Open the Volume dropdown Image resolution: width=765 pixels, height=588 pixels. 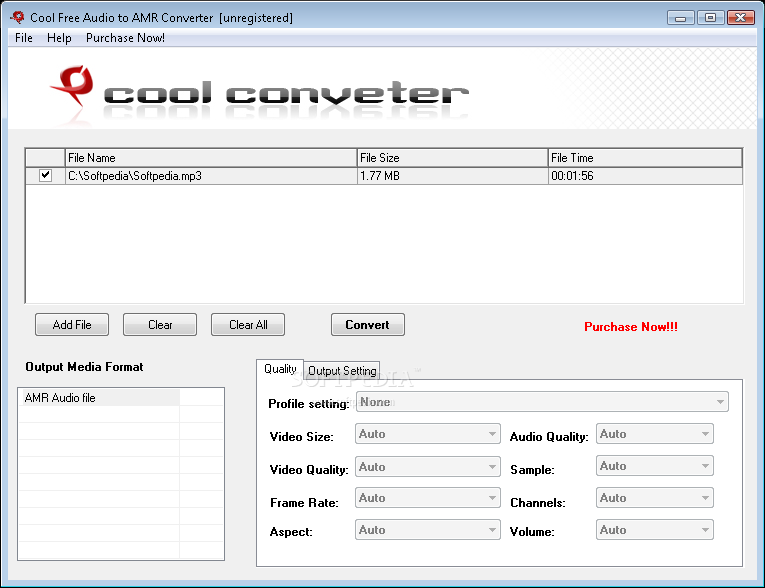click(x=654, y=530)
